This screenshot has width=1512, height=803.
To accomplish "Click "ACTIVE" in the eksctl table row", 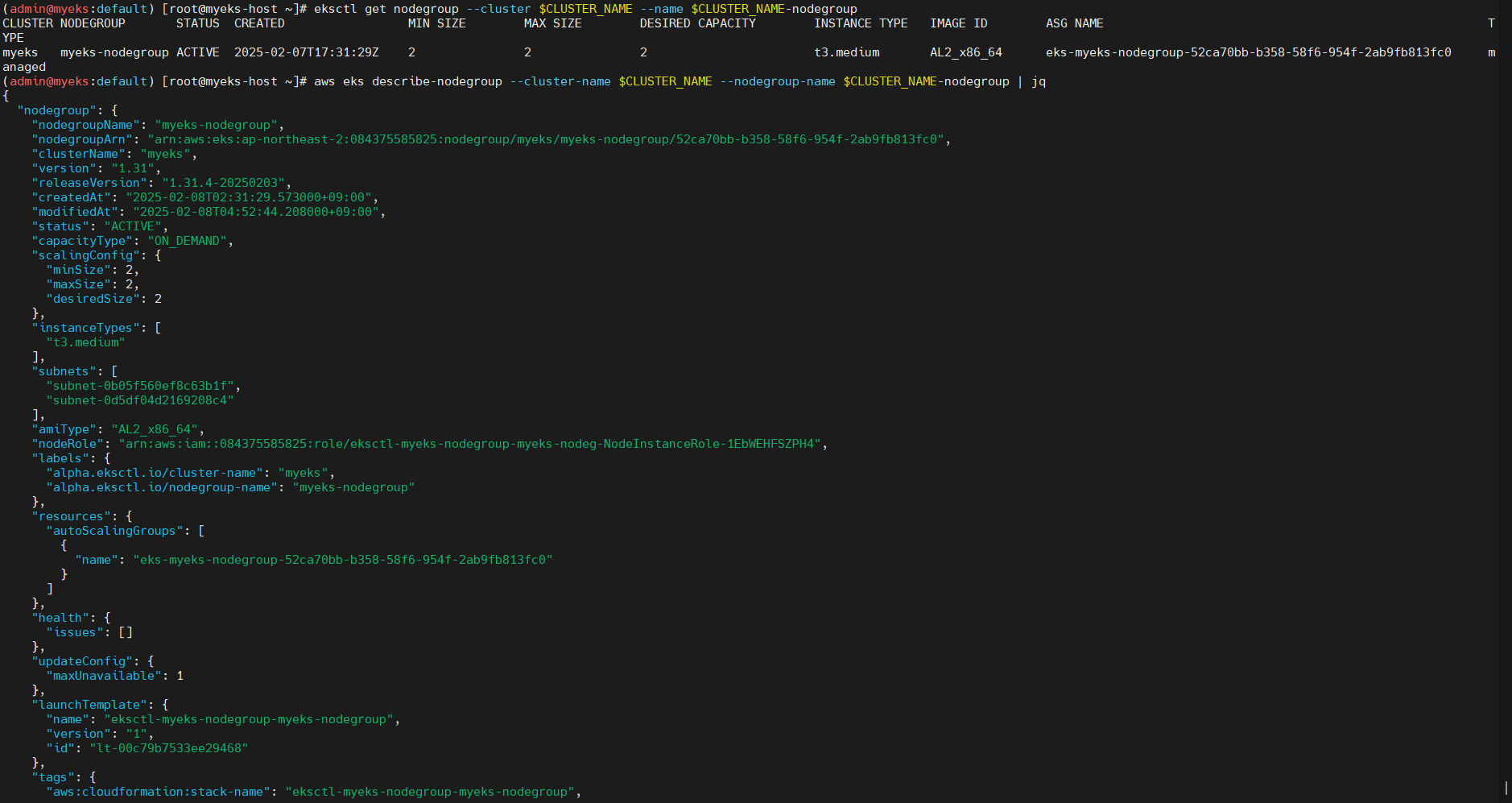I will pos(198,52).
